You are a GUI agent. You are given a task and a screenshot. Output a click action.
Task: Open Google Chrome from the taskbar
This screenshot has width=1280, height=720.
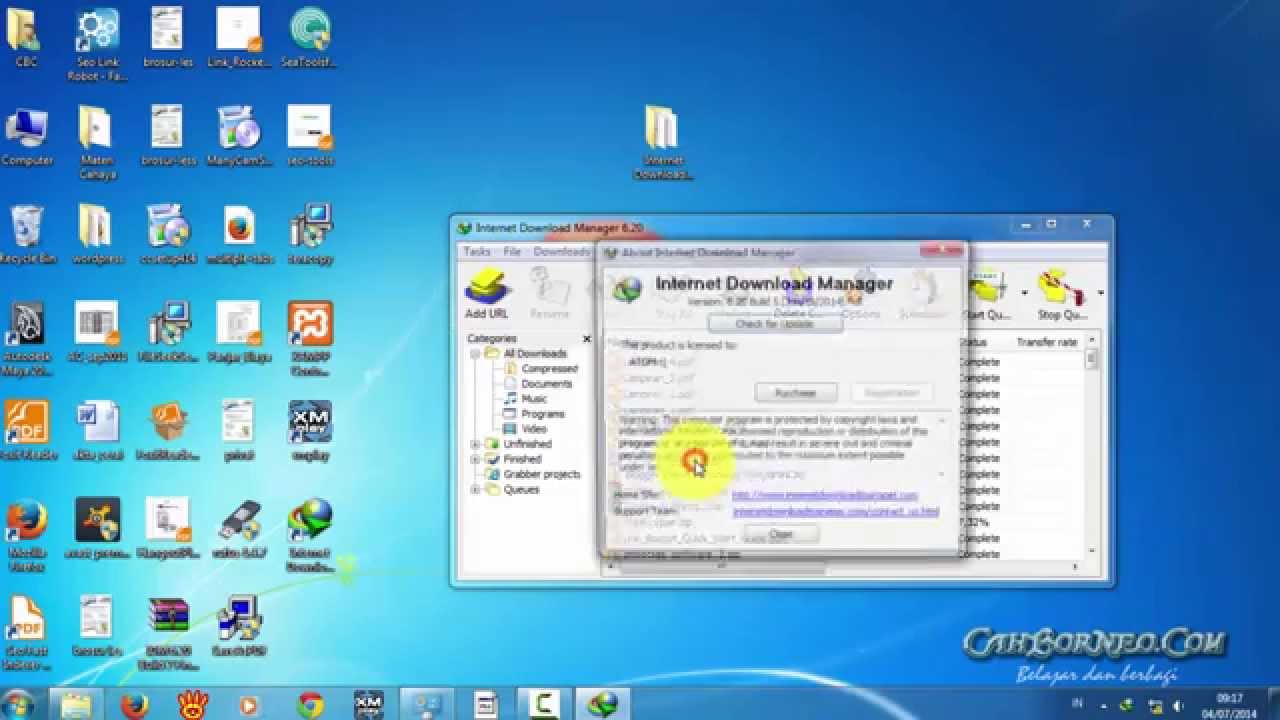click(310, 705)
